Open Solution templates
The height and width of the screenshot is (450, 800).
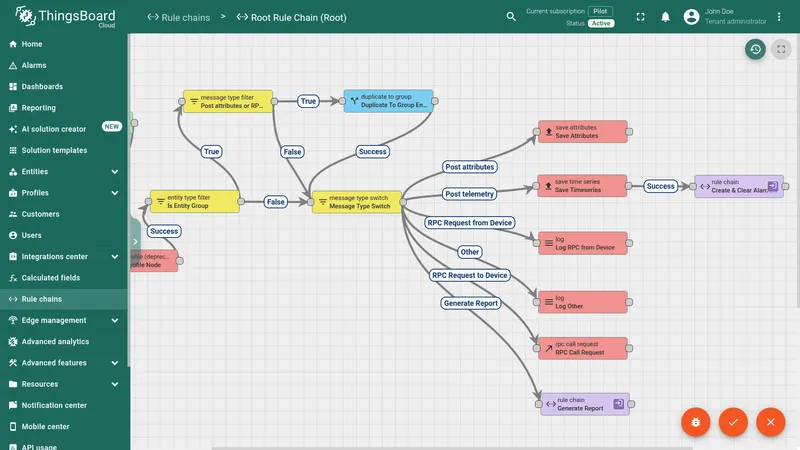64,151
